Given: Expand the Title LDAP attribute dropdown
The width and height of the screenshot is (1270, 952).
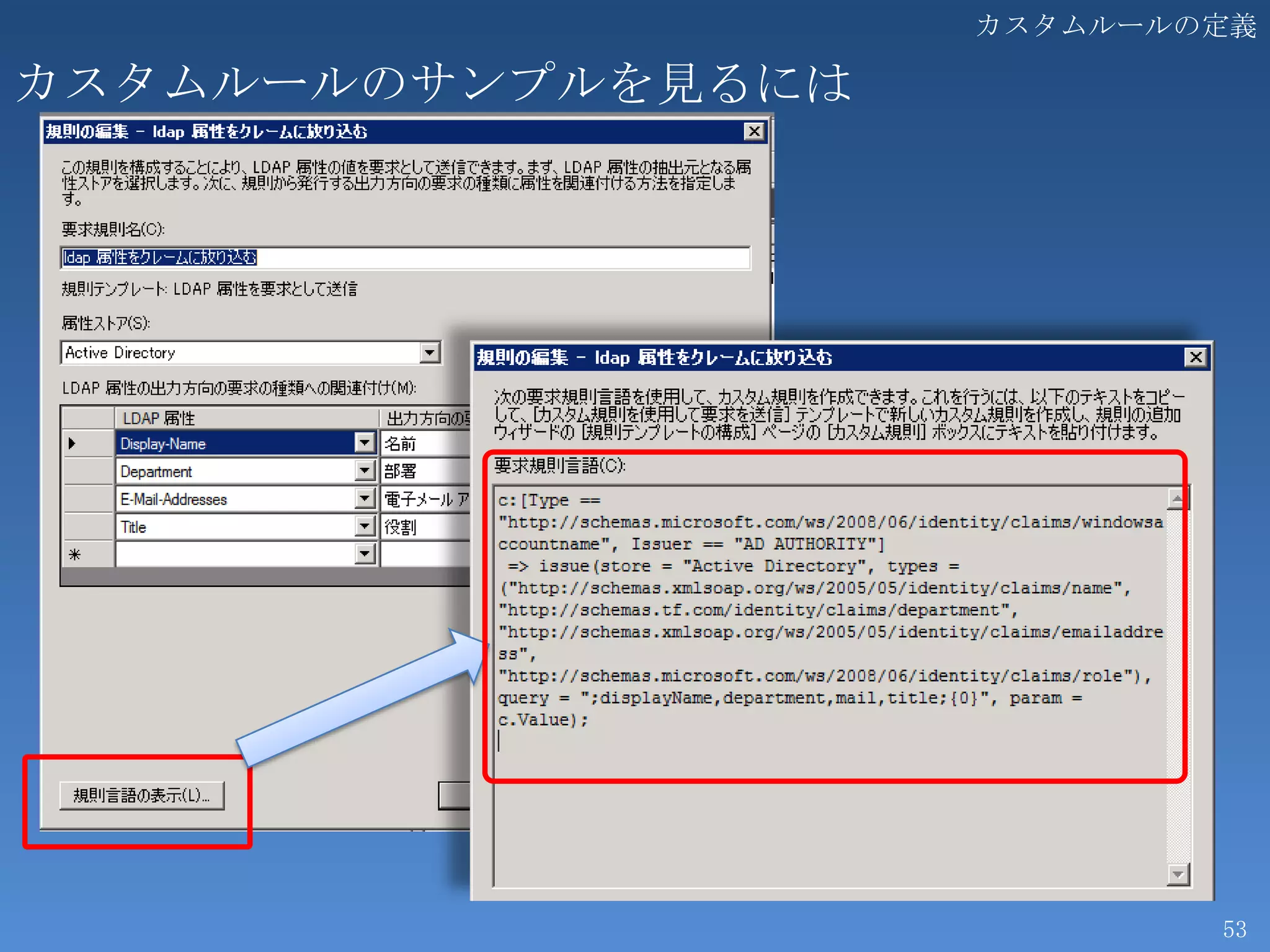Looking at the screenshot, I should pyautogui.click(x=365, y=526).
